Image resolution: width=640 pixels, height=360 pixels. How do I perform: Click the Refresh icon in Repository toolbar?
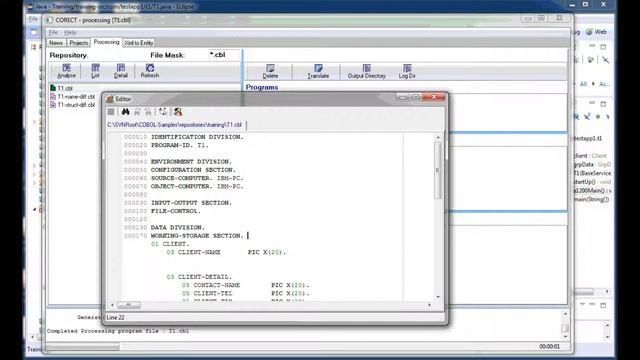(150, 71)
